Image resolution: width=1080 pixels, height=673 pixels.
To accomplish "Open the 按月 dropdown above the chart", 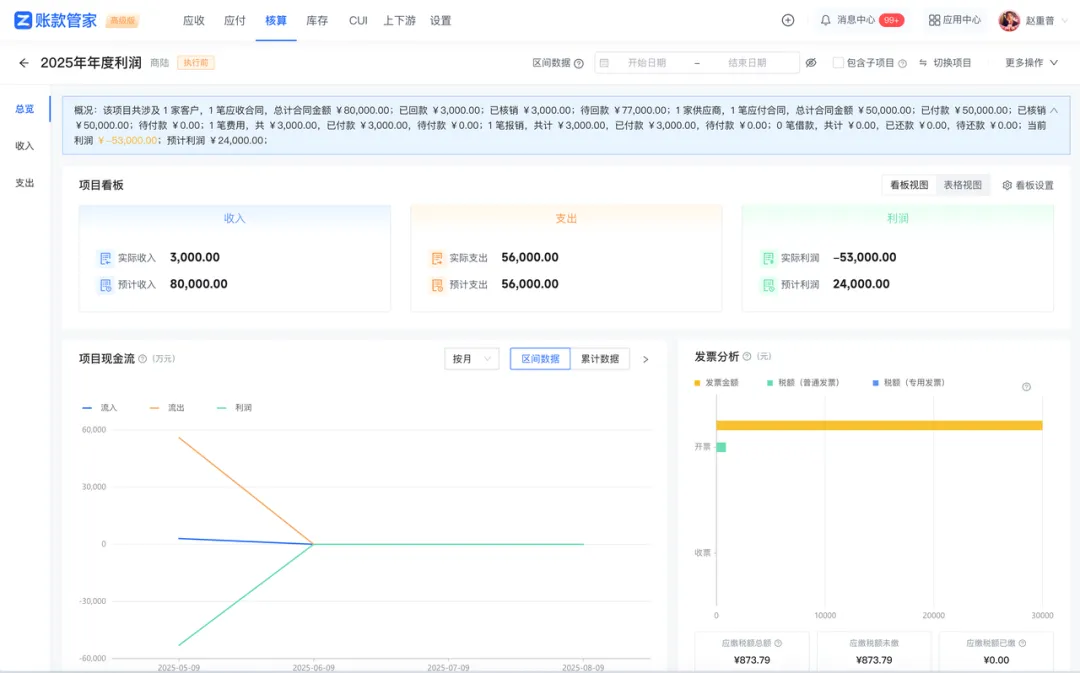I will click(471, 358).
